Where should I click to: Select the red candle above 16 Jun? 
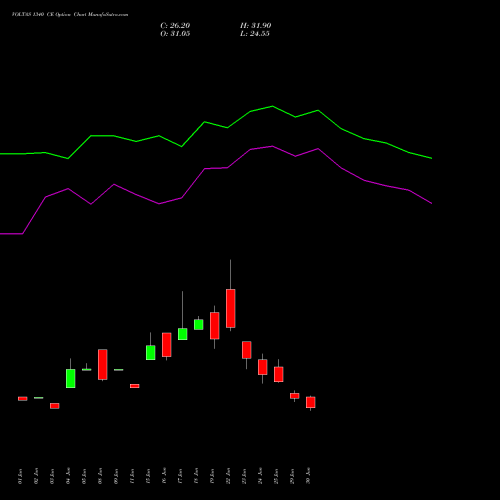[x=167, y=345]
